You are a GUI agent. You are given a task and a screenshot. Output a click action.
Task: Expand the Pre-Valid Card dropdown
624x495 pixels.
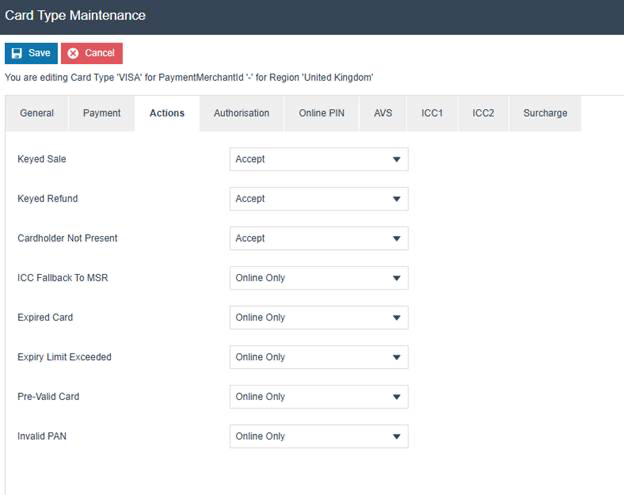319,397
